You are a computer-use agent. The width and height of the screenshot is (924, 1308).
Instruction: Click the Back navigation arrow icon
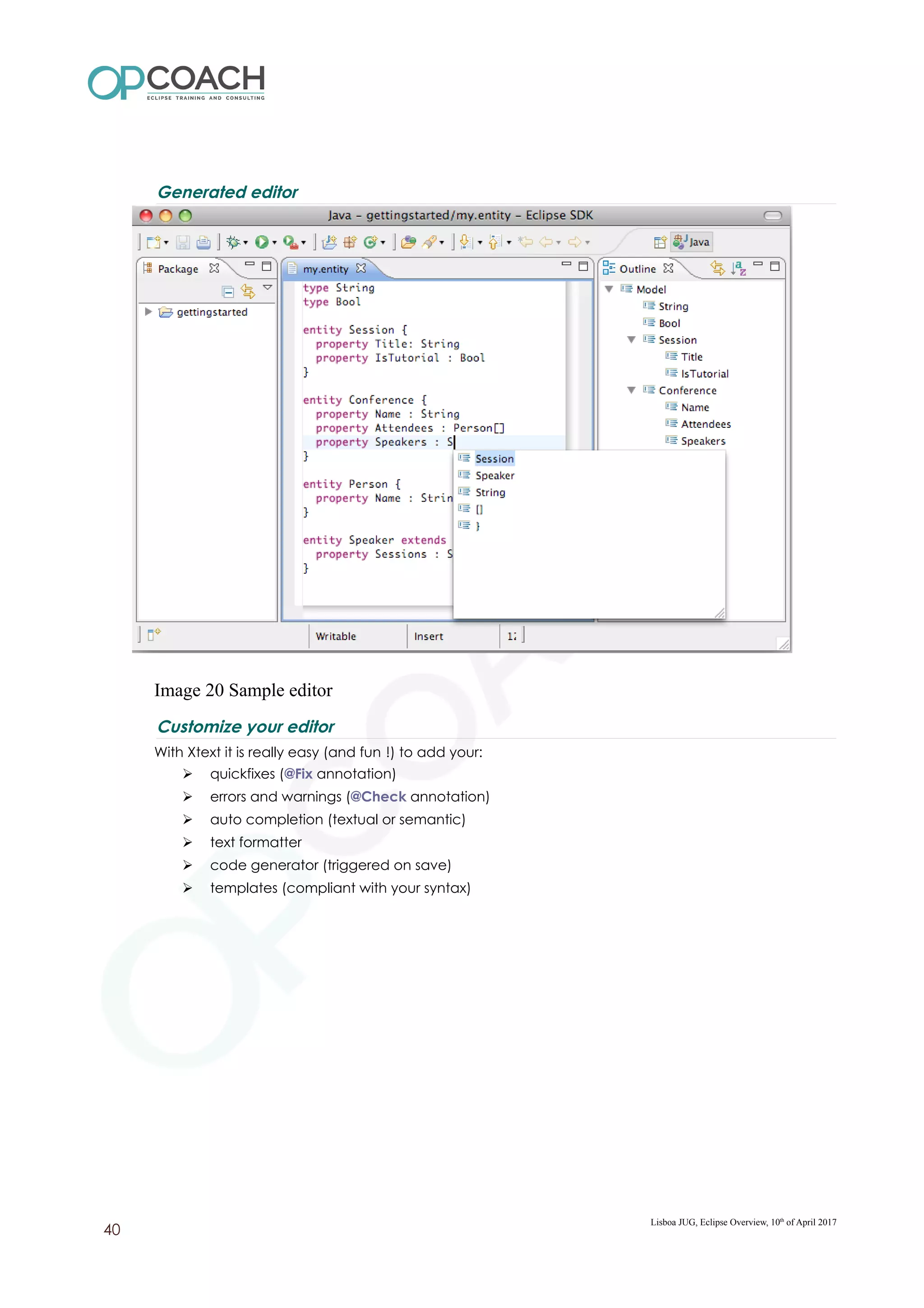(546, 242)
